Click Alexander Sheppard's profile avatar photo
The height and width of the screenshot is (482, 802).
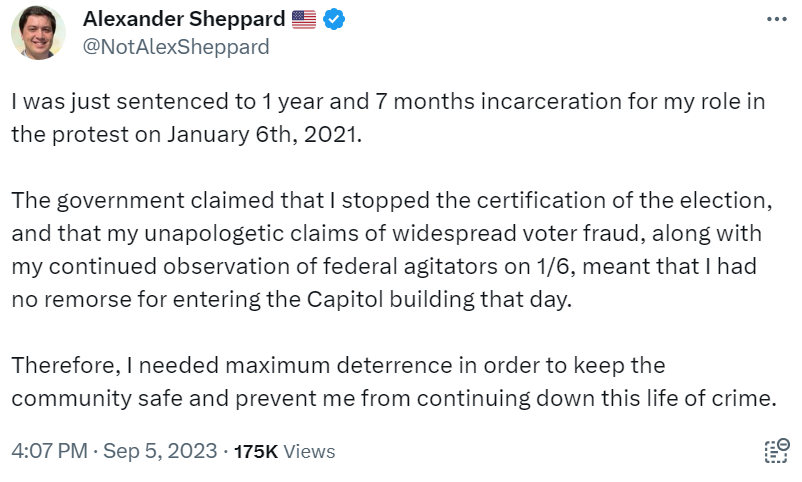tap(38, 32)
